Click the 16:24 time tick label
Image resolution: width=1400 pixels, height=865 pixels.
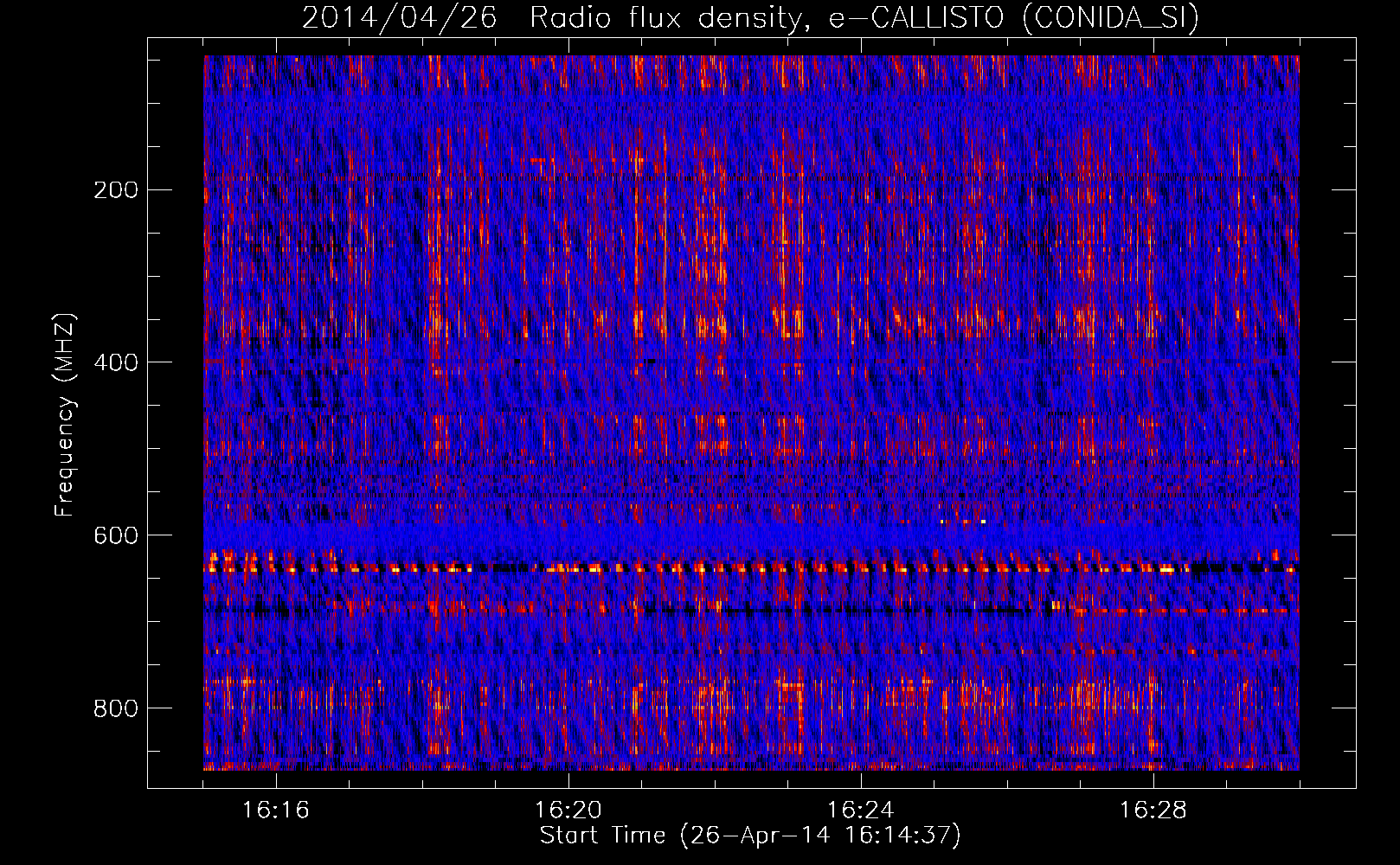point(860,811)
